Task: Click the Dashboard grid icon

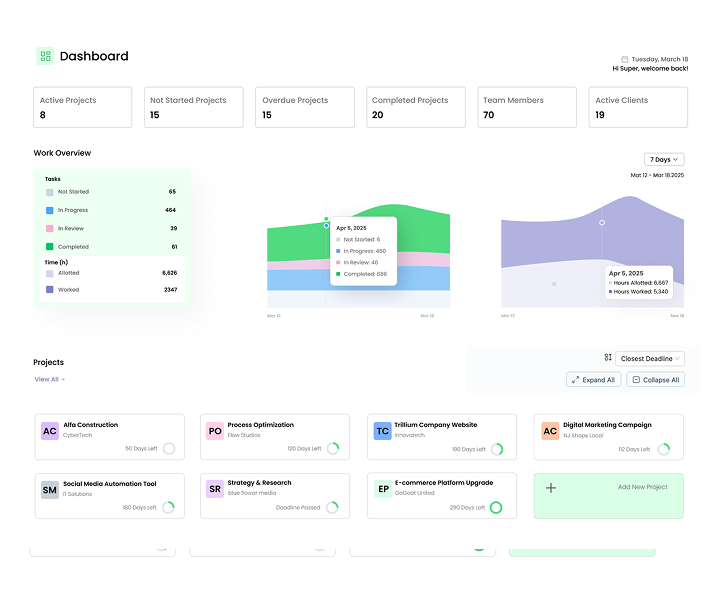Action: [x=45, y=56]
